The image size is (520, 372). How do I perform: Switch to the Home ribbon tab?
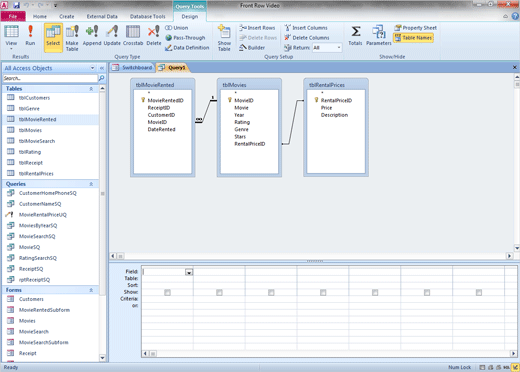coord(40,16)
